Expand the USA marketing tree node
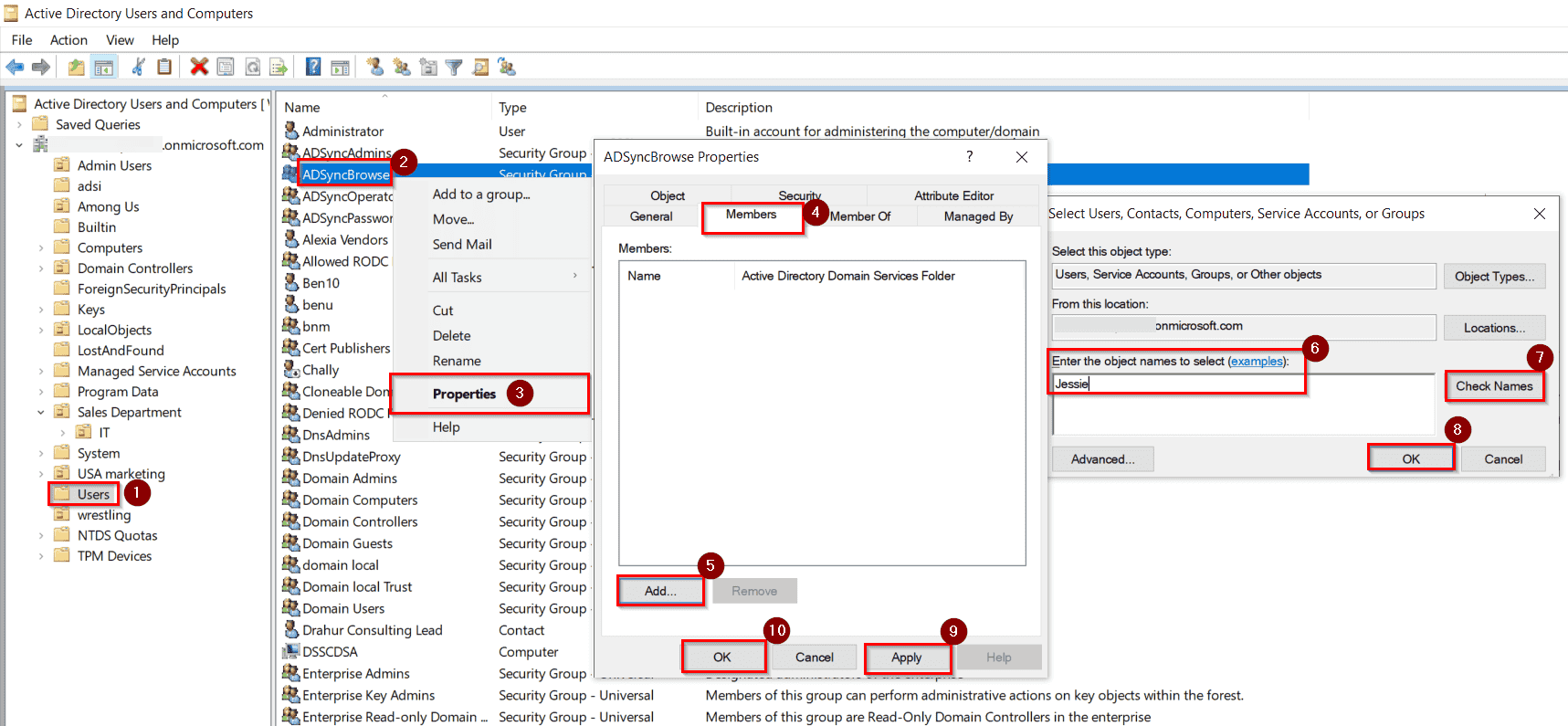Viewport: 1568px width, 726px height. click(41, 474)
